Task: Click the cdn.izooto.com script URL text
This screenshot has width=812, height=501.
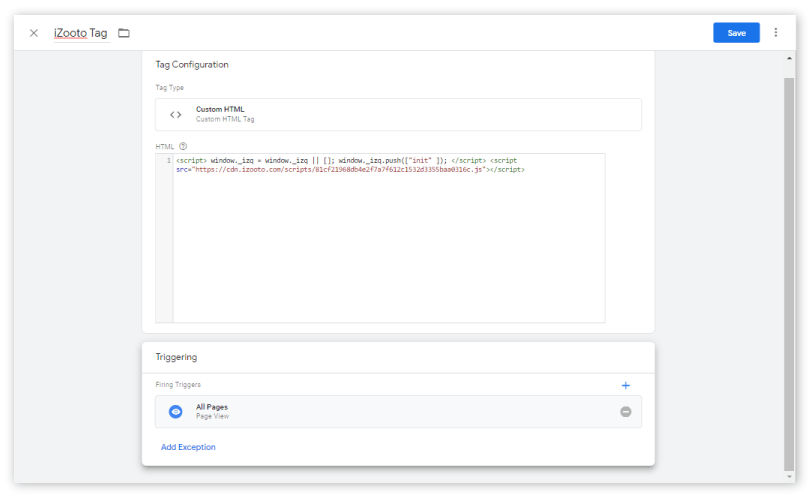Action: pyautogui.click(x=340, y=169)
